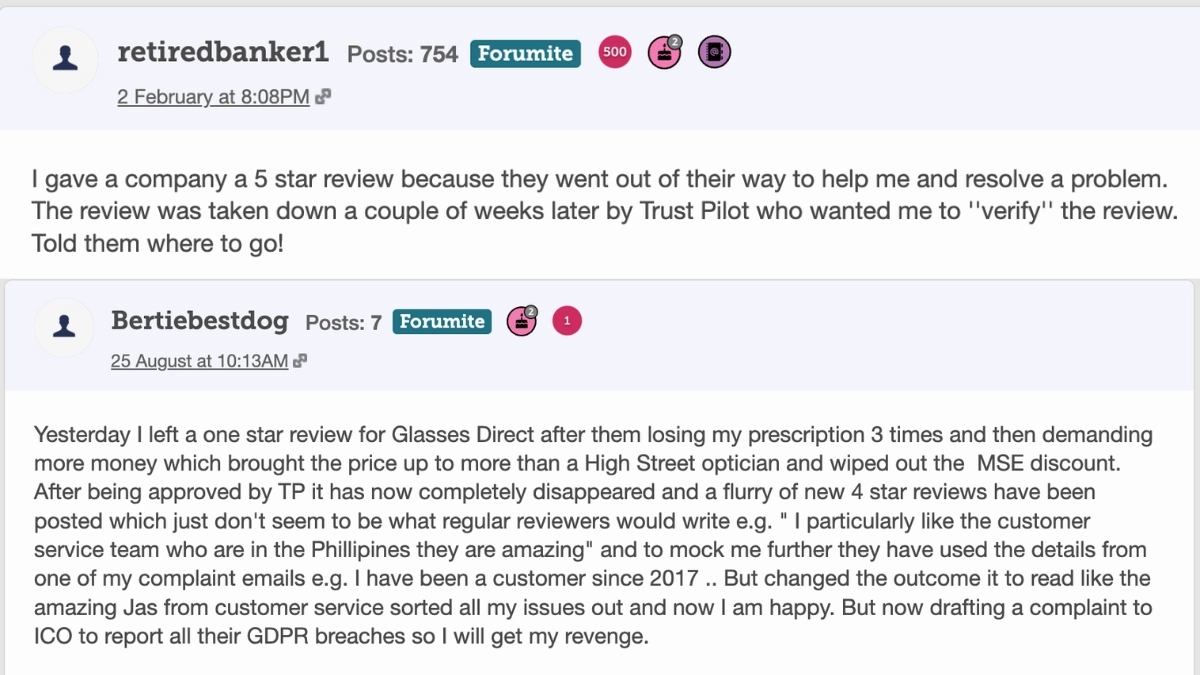Click retiredbanker1's pink birthday cake badge
The width and height of the screenshot is (1200, 675).
coord(665,53)
